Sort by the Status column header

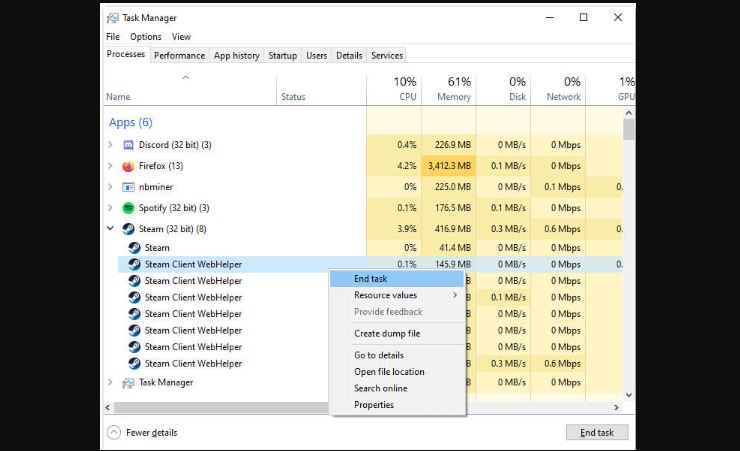(321, 89)
